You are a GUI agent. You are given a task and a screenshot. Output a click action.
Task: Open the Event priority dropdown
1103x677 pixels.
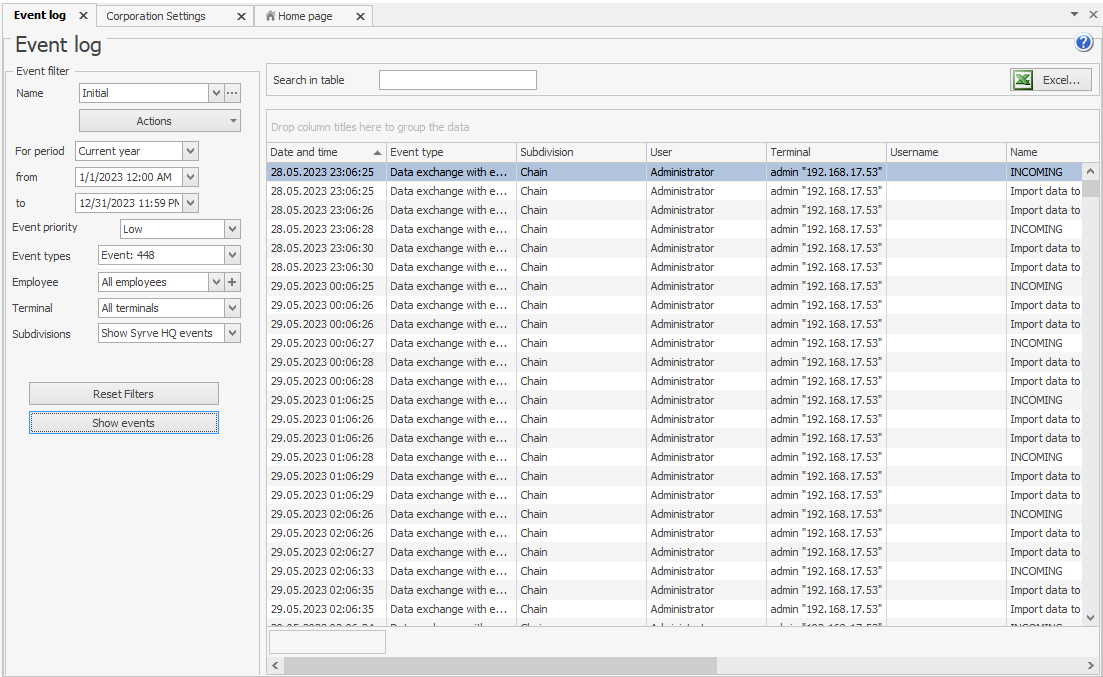tap(233, 229)
